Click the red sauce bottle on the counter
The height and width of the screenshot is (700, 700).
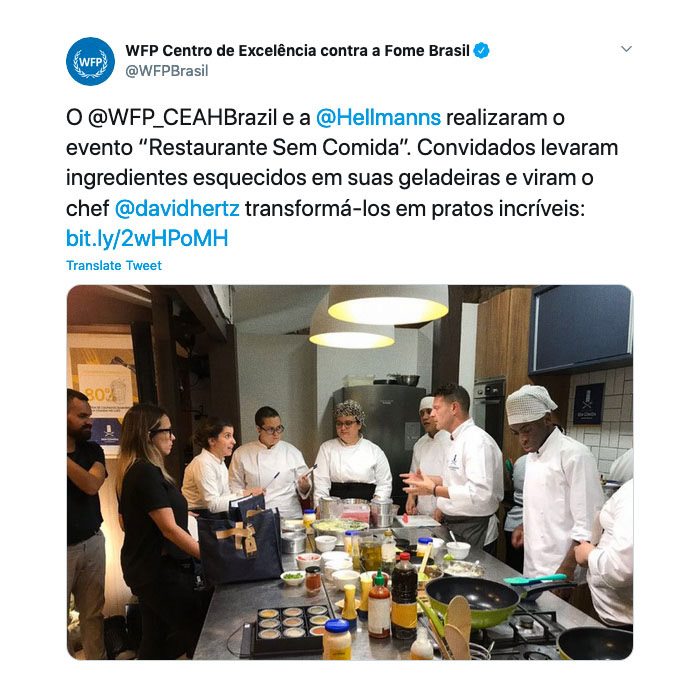coord(379,605)
